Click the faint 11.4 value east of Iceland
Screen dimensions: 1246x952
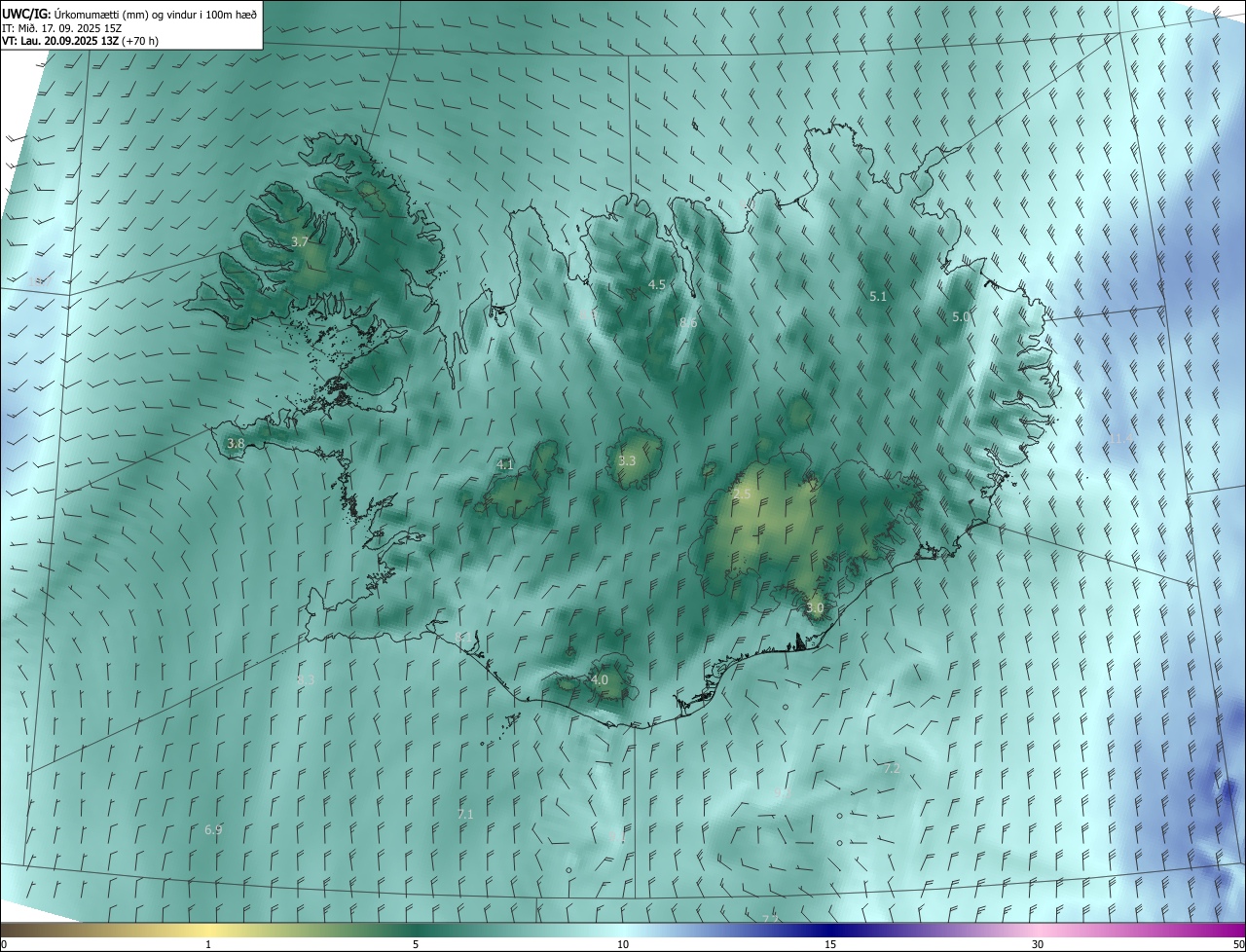click(1121, 439)
